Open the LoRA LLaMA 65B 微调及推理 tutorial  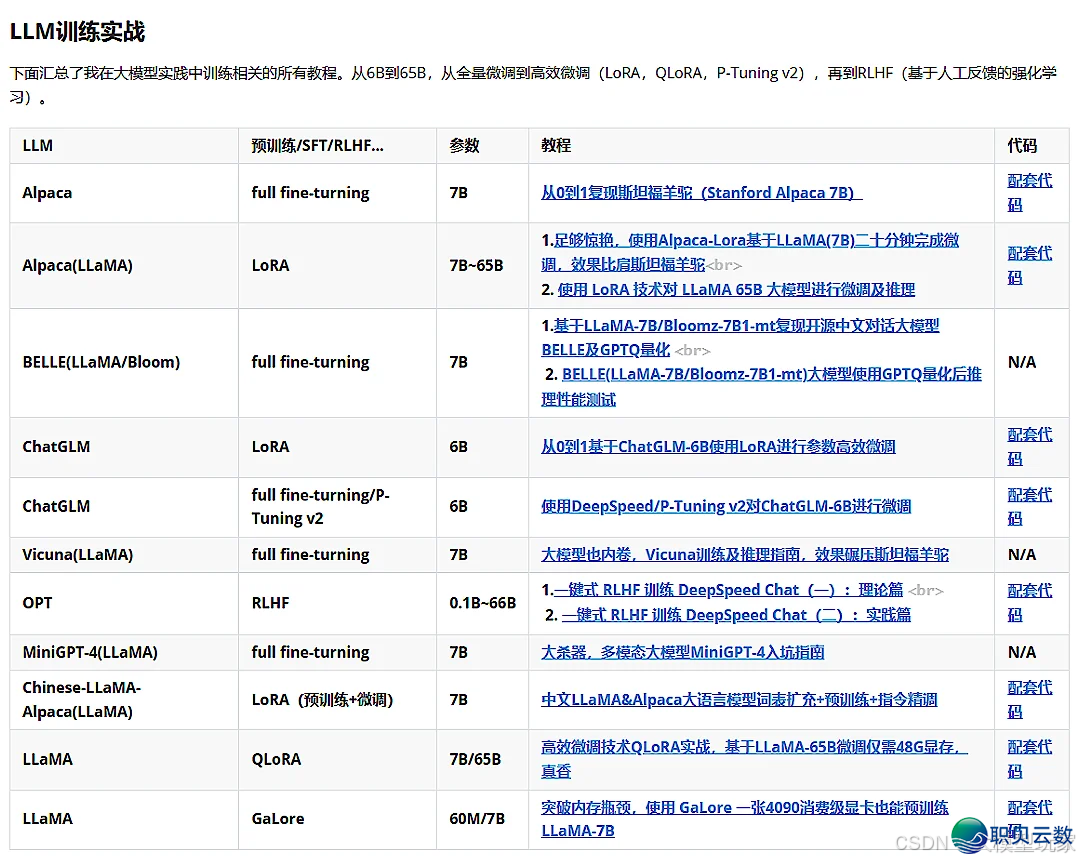760,289
